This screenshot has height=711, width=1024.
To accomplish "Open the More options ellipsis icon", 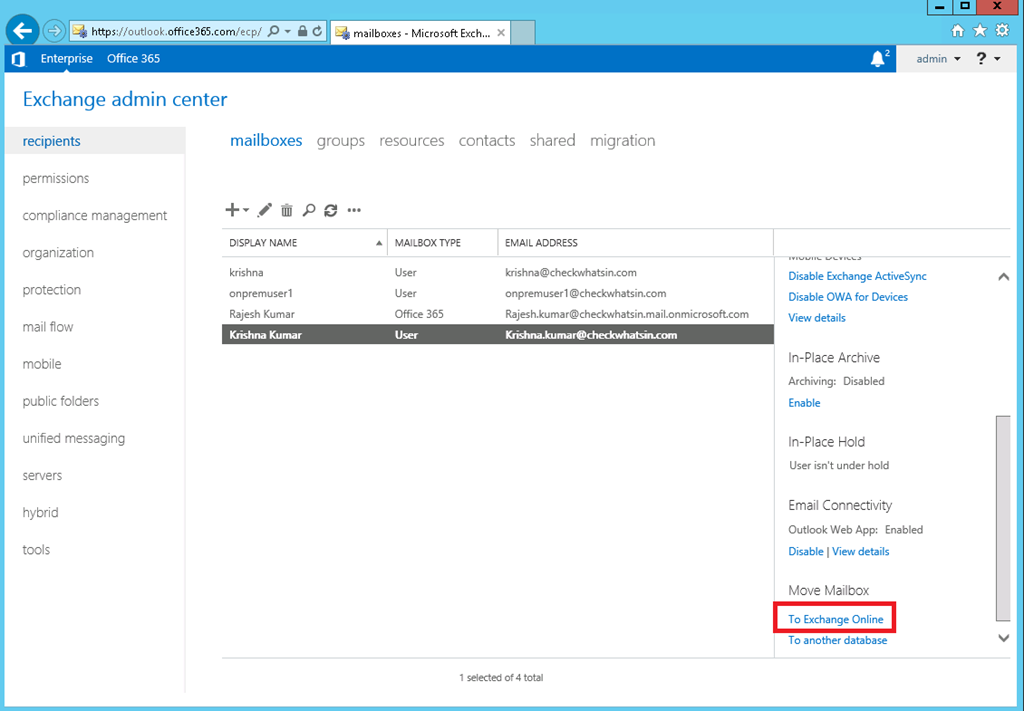I will pyautogui.click(x=354, y=210).
